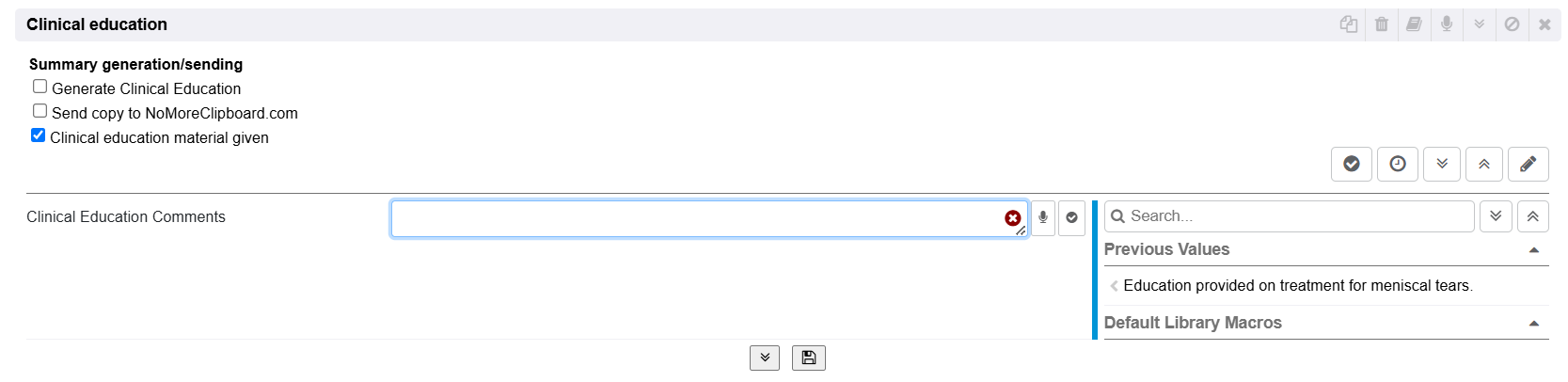
Task: Collapse the Previous Values section
Action: [1534, 250]
